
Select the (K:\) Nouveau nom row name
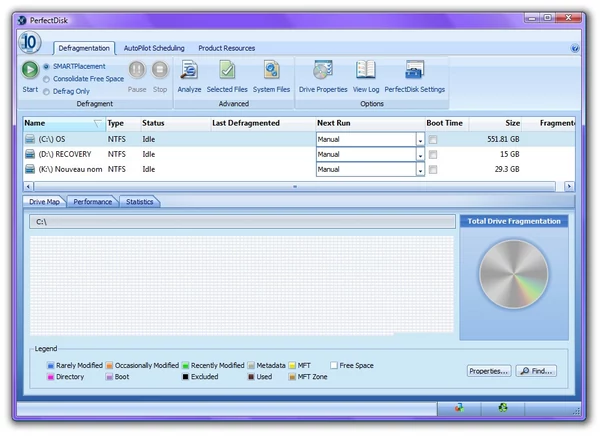(70, 169)
